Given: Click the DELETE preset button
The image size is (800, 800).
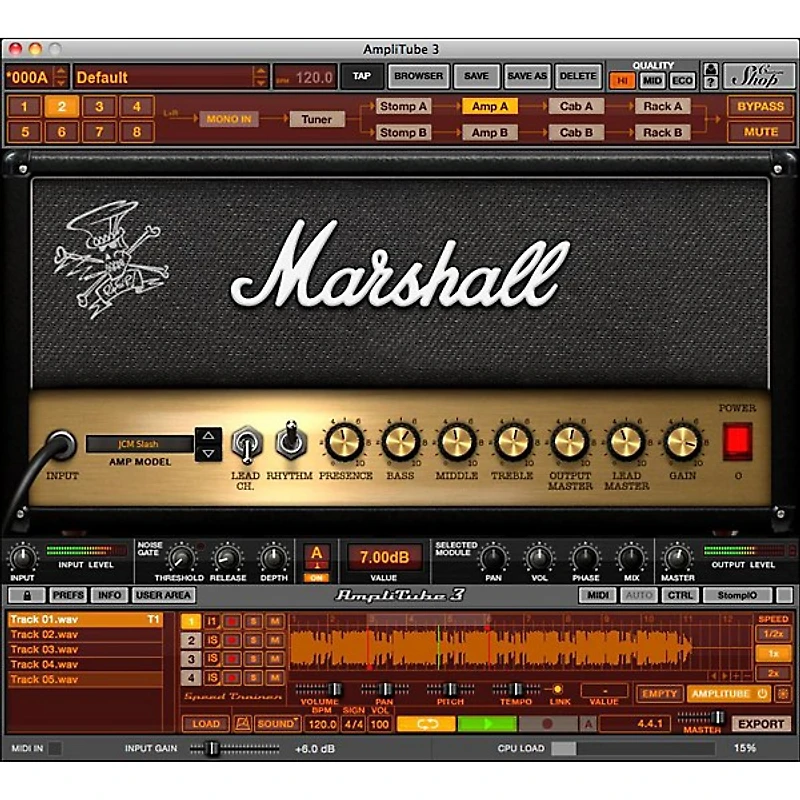Looking at the screenshot, I should point(578,77).
